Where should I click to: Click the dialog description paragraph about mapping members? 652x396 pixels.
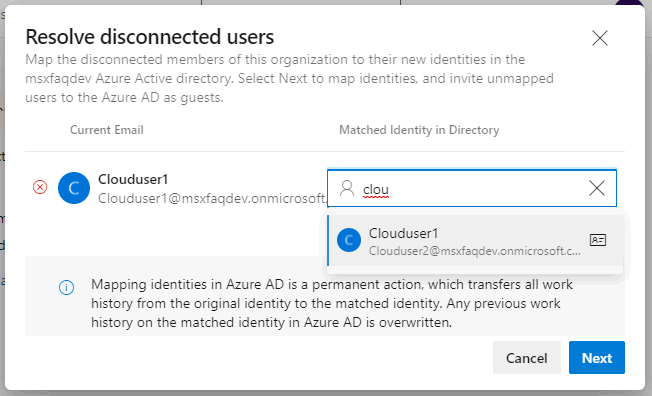pyautogui.click(x=289, y=78)
